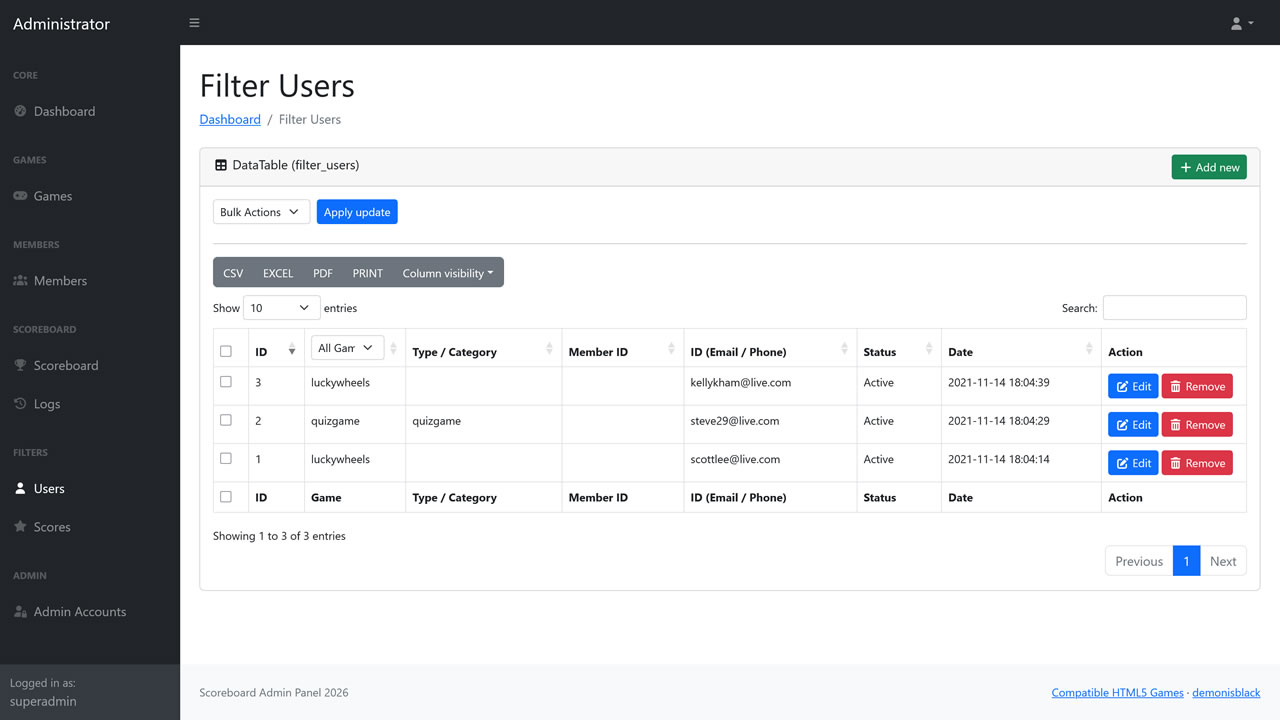Export table using CSV button
The width and height of the screenshot is (1280, 720).
click(x=233, y=273)
